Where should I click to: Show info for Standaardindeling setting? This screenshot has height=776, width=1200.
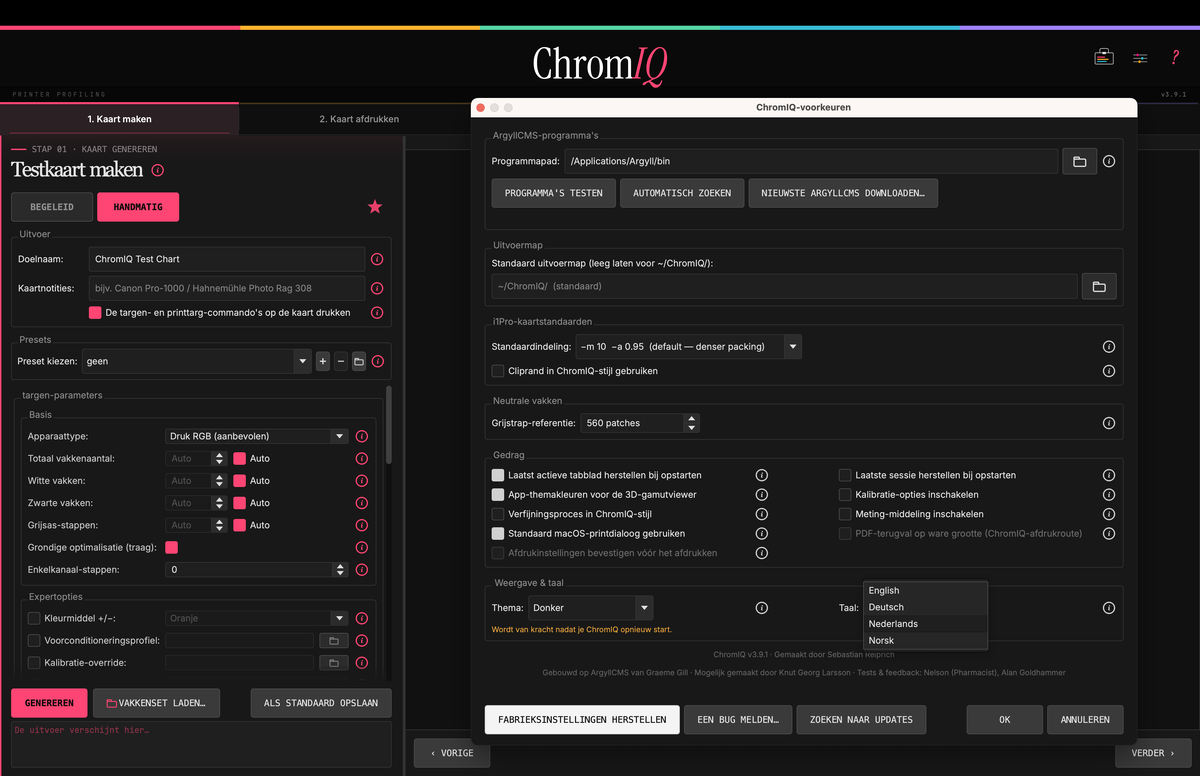(x=1109, y=347)
